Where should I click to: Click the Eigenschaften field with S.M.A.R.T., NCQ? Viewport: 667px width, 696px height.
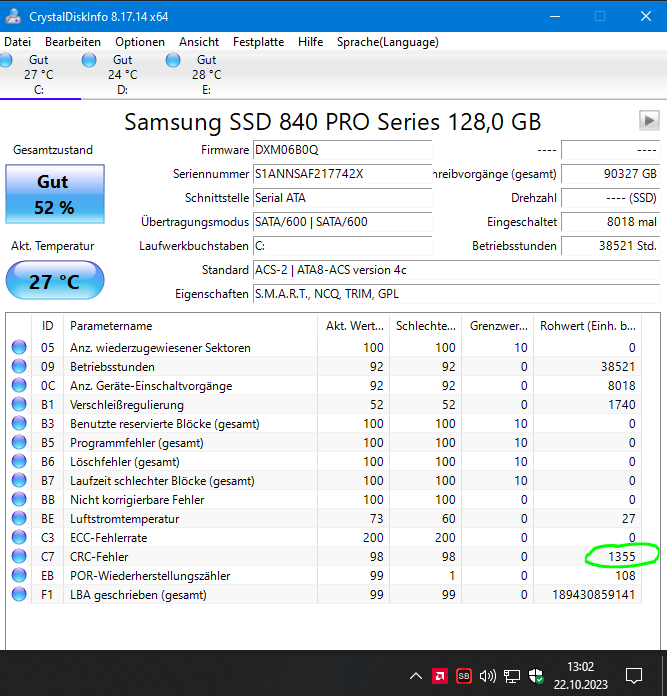(457, 294)
